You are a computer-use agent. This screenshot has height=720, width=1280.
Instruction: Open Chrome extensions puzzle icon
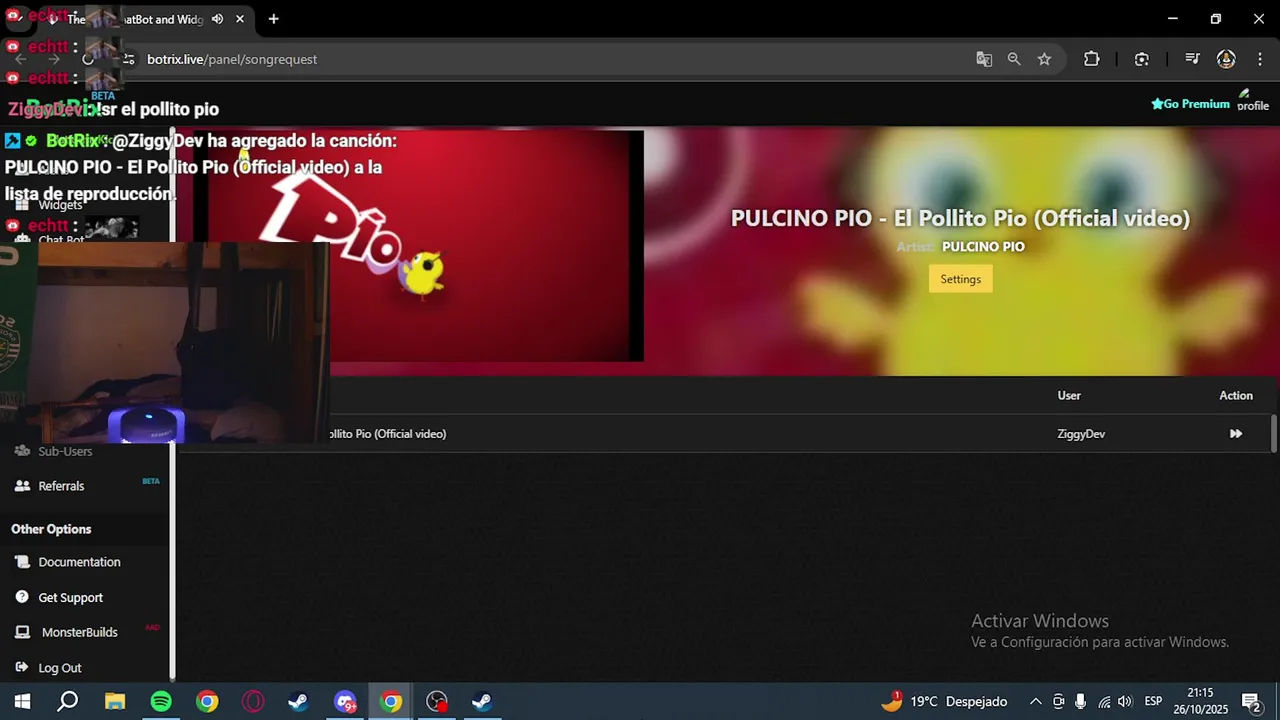click(x=1092, y=59)
